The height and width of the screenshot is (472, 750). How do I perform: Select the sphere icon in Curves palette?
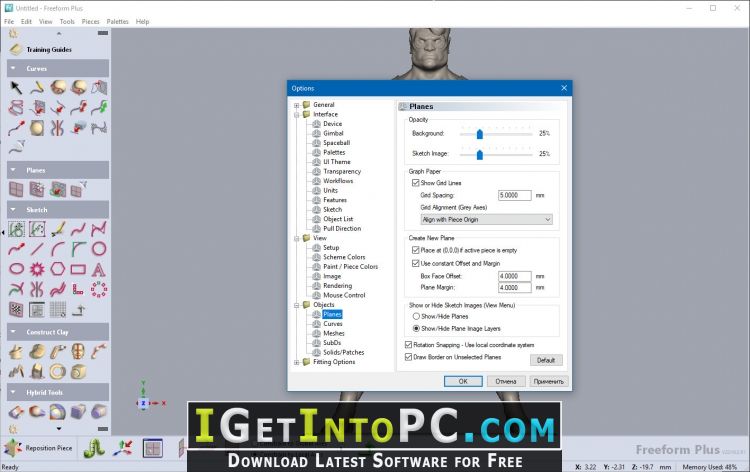pyautogui.click(x=37, y=128)
